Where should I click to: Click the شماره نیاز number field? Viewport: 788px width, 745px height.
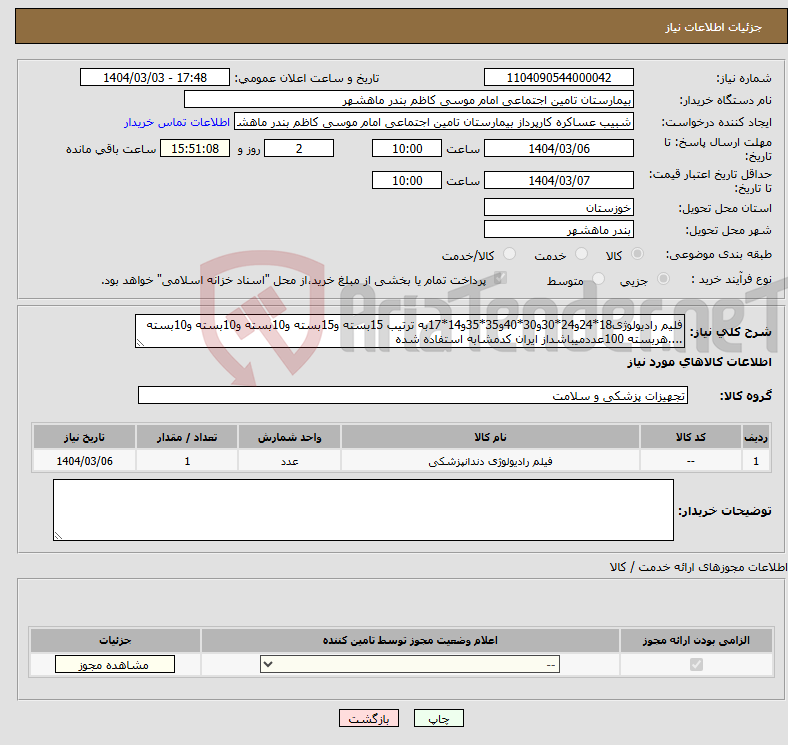tap(558, 78)
